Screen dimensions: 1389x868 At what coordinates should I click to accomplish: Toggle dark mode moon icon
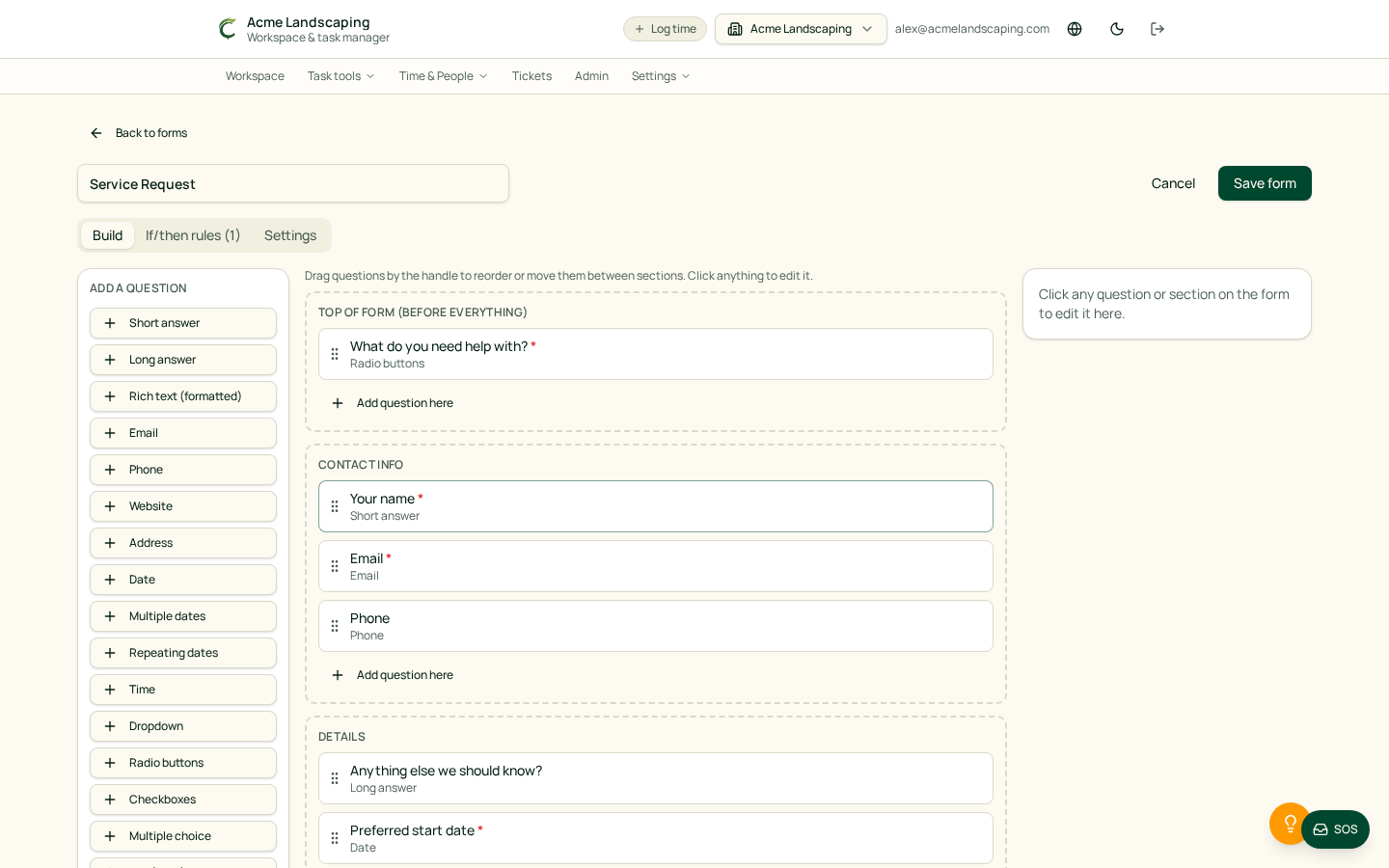pyautogui.click(x=1117, y=29)
